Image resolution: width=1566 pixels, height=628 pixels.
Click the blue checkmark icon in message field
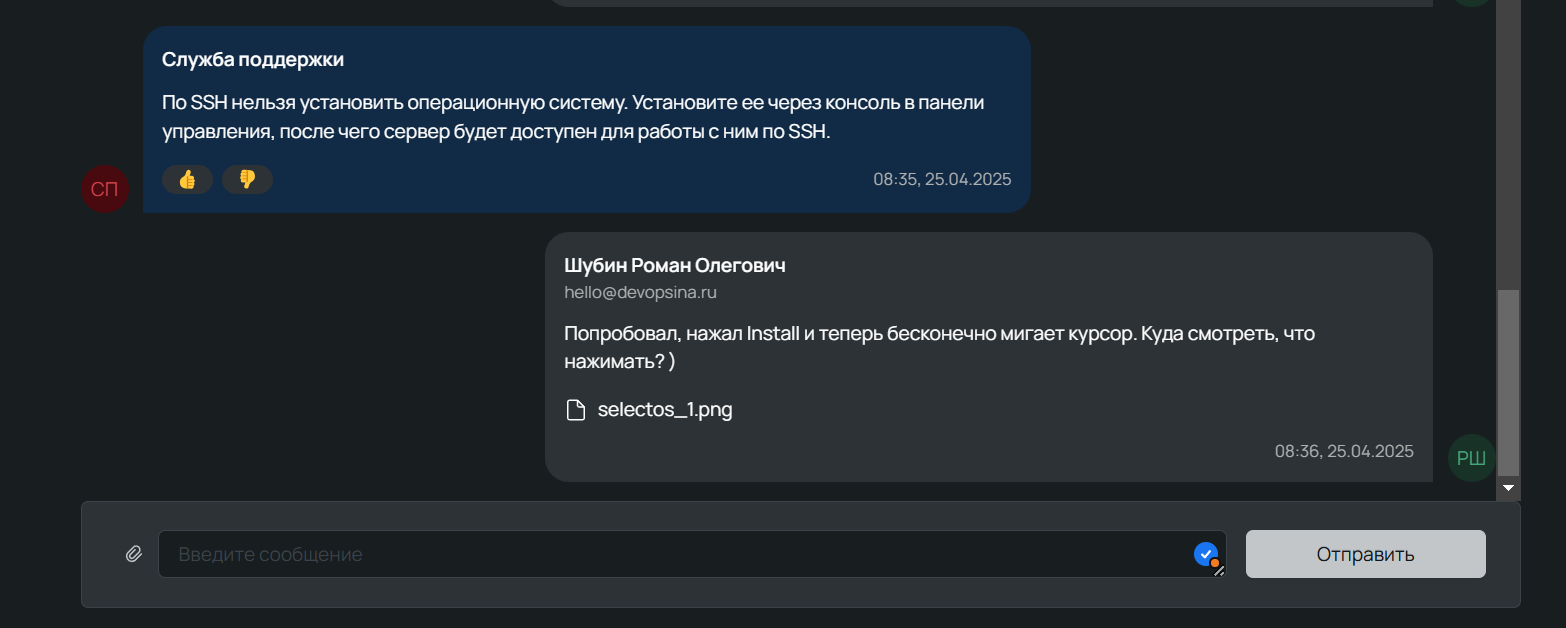pos(1205,553)
